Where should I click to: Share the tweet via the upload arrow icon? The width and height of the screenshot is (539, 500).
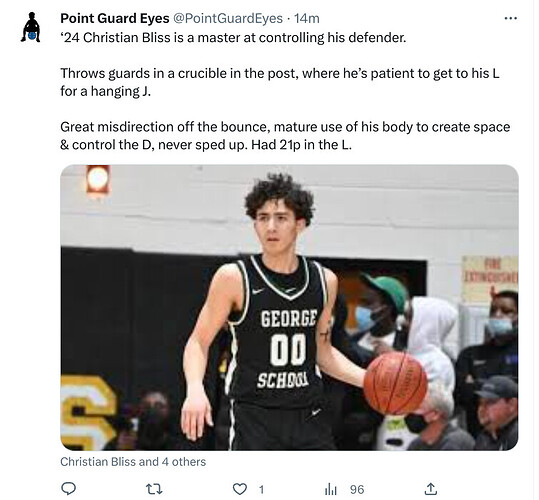click(431, 489)
